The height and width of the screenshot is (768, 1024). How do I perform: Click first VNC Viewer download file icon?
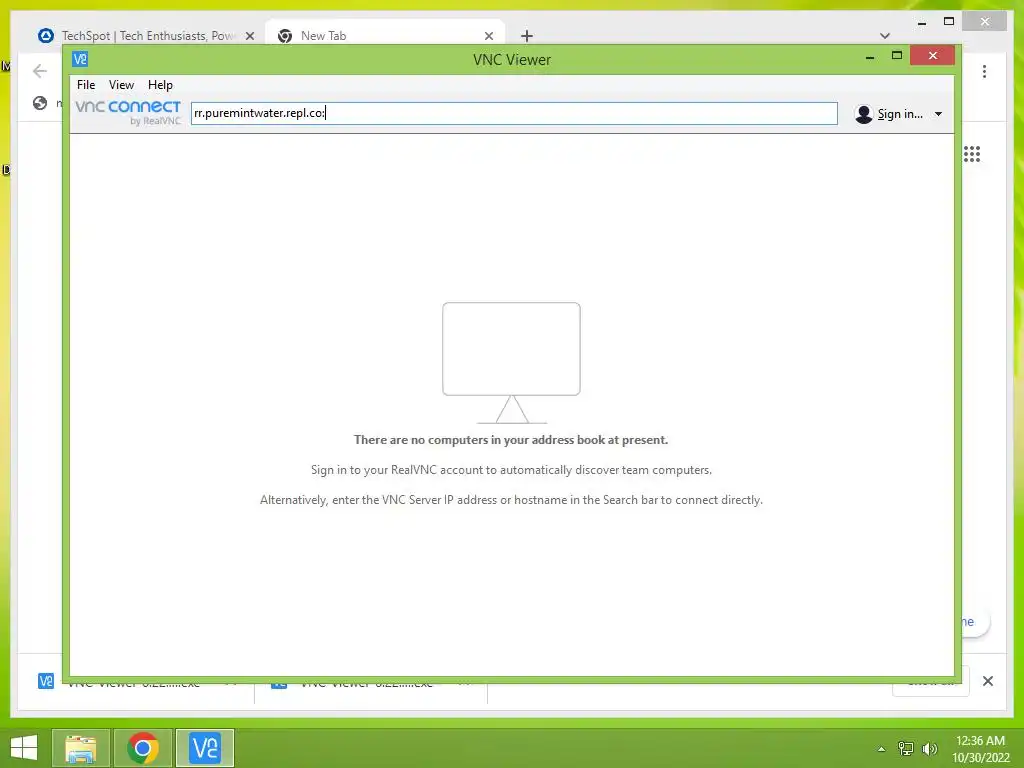[x=46, y=681]
